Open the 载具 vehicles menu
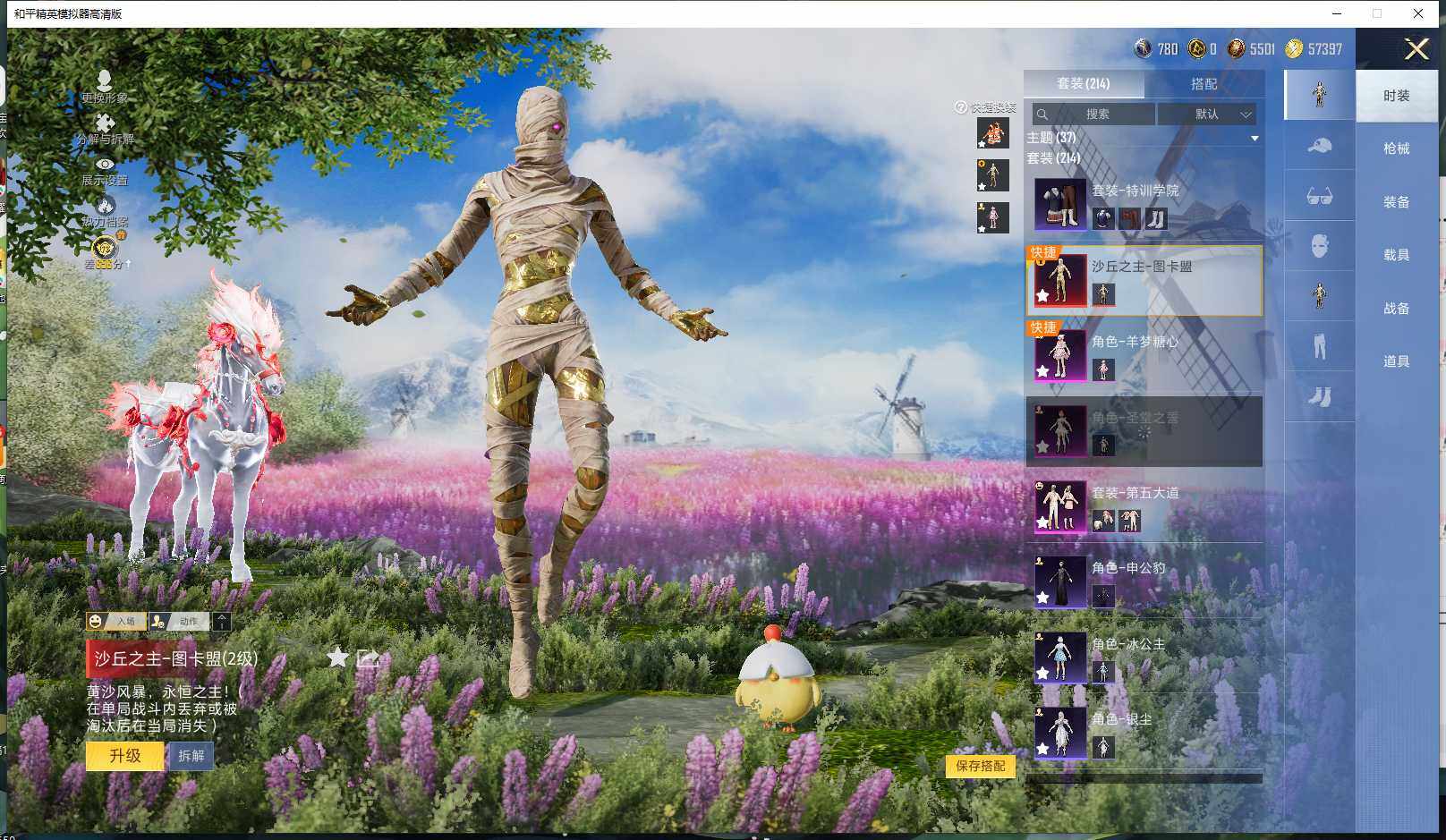Image resolution: width=1446 pixels, height=840 pixels. [x=1396, y=255]
